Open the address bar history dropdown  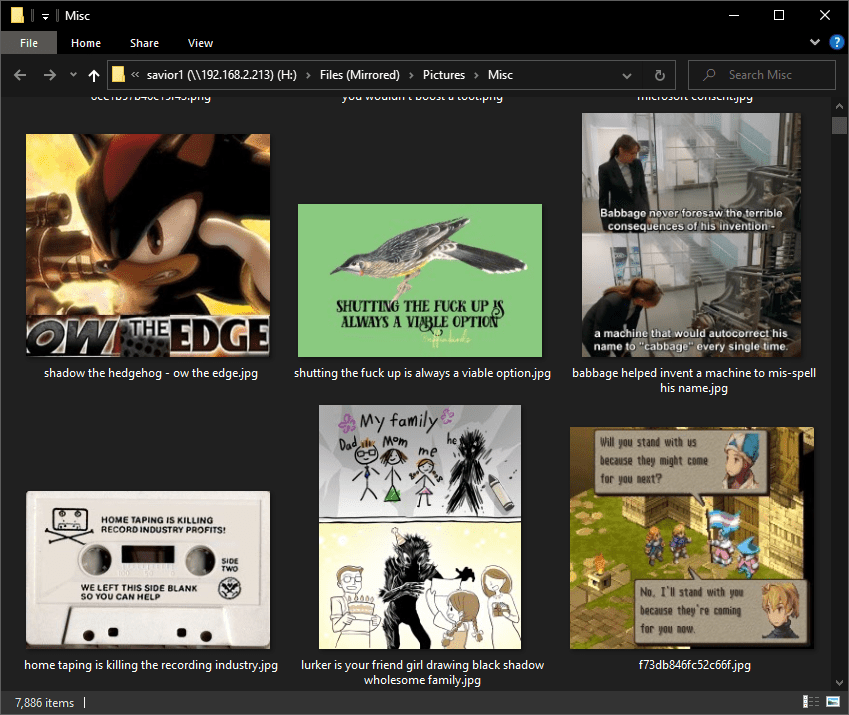pyautogui.click(x=627, y=75)
